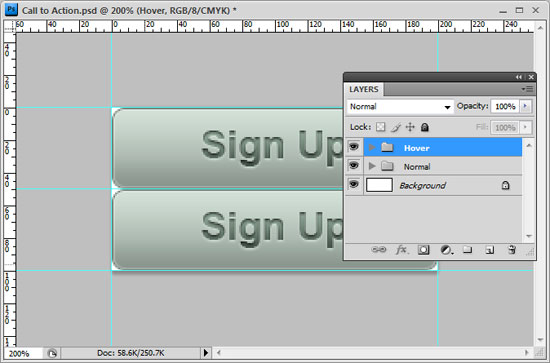Click the horizontal scrollbar left arrow
The image size is (550, 363).
pos(218,353)
